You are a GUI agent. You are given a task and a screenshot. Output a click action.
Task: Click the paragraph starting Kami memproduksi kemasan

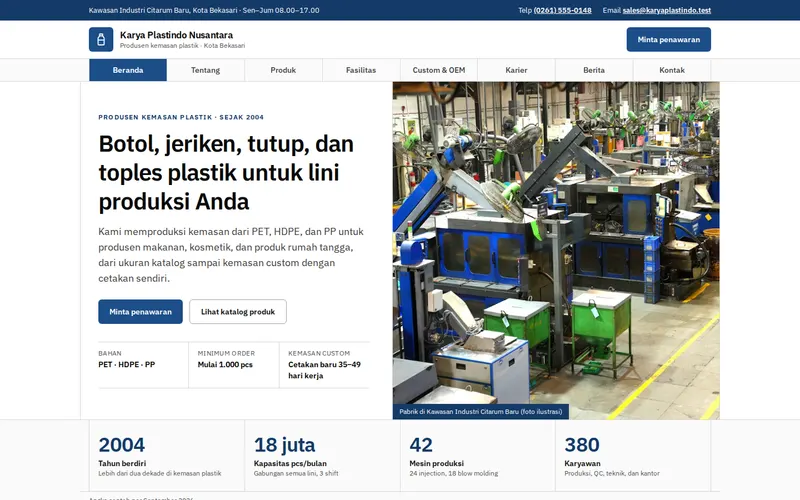coord(231,255)
